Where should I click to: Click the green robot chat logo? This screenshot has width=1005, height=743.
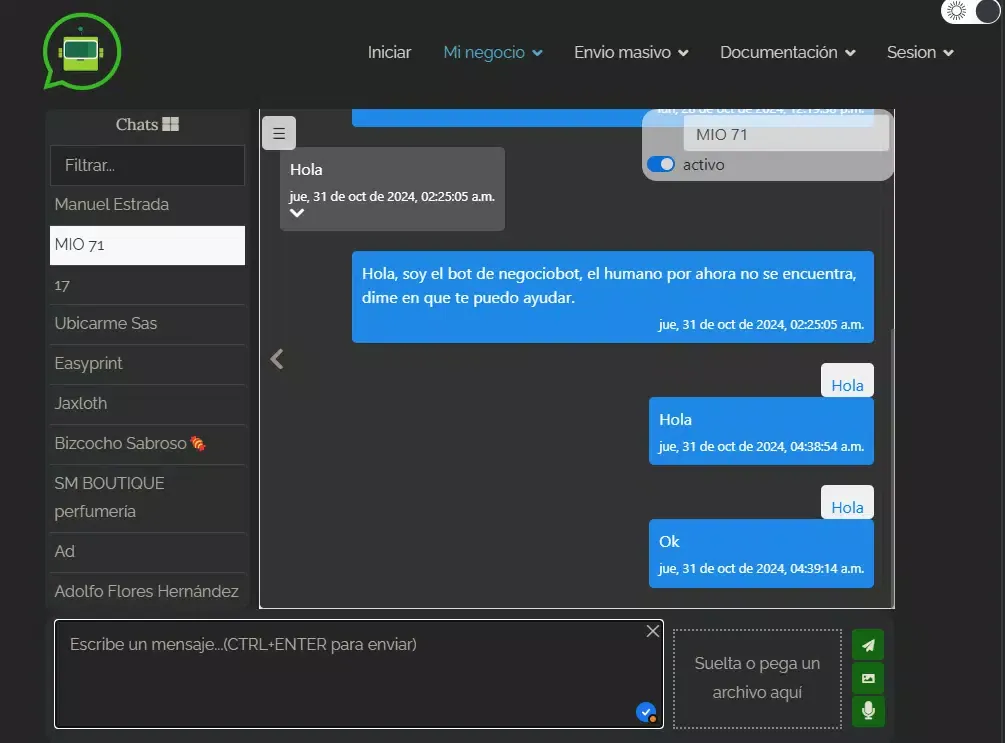pos(81,52)
